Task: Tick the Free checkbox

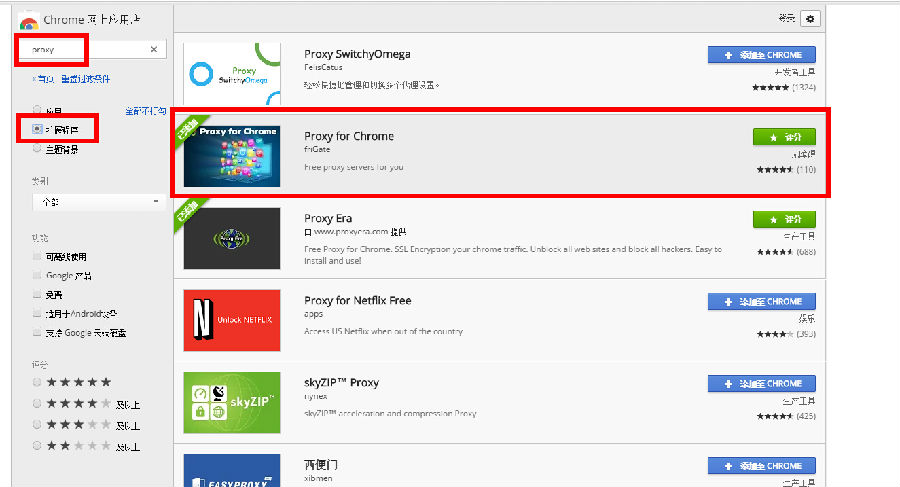Action: pyautogui.click(x=37, y=294)
